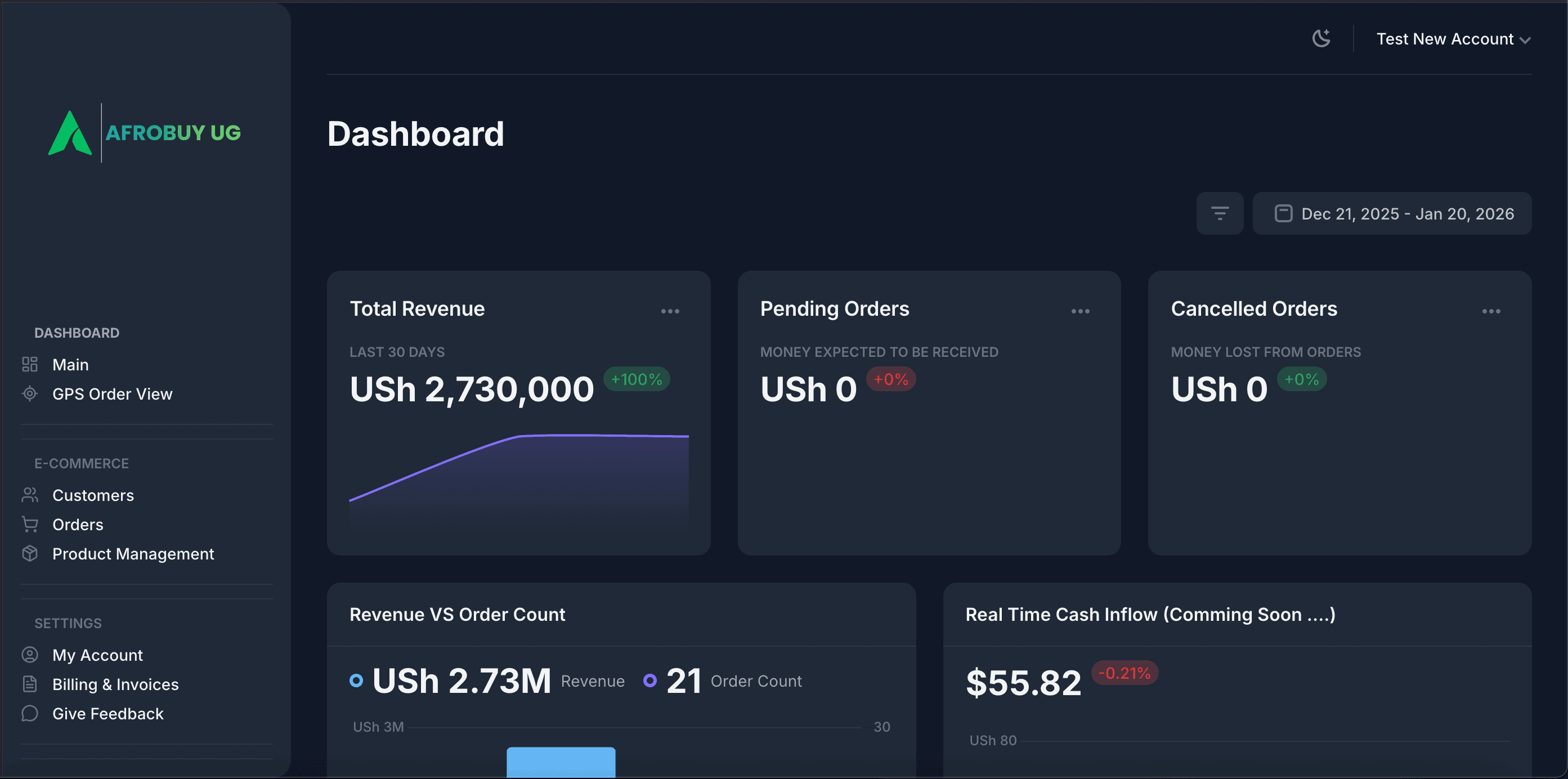Viewport: 1568px width, 779px height.
Task: Open the Pending Orders card options menu
Action: coord(1080,311)
